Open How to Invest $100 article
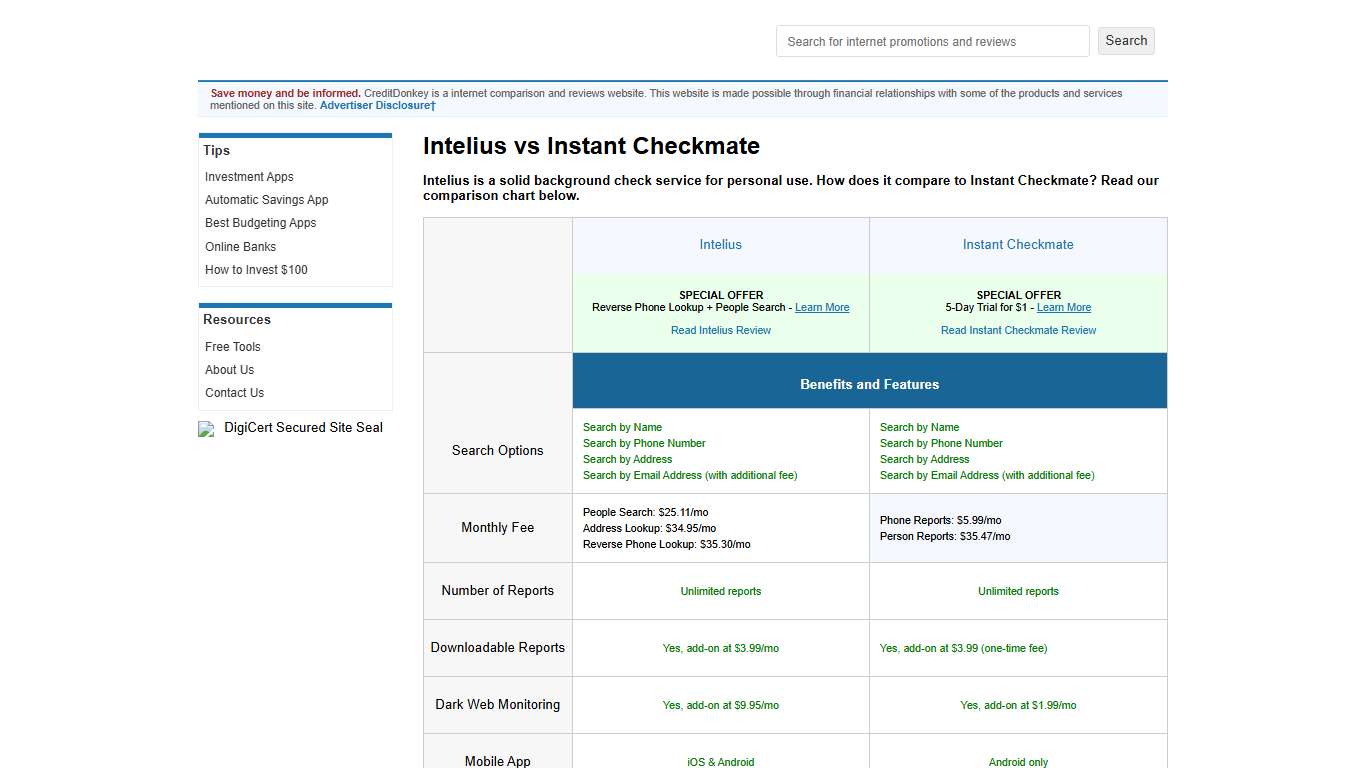The height and width of the screenshot is (768, 1366). tap(256, 269)
